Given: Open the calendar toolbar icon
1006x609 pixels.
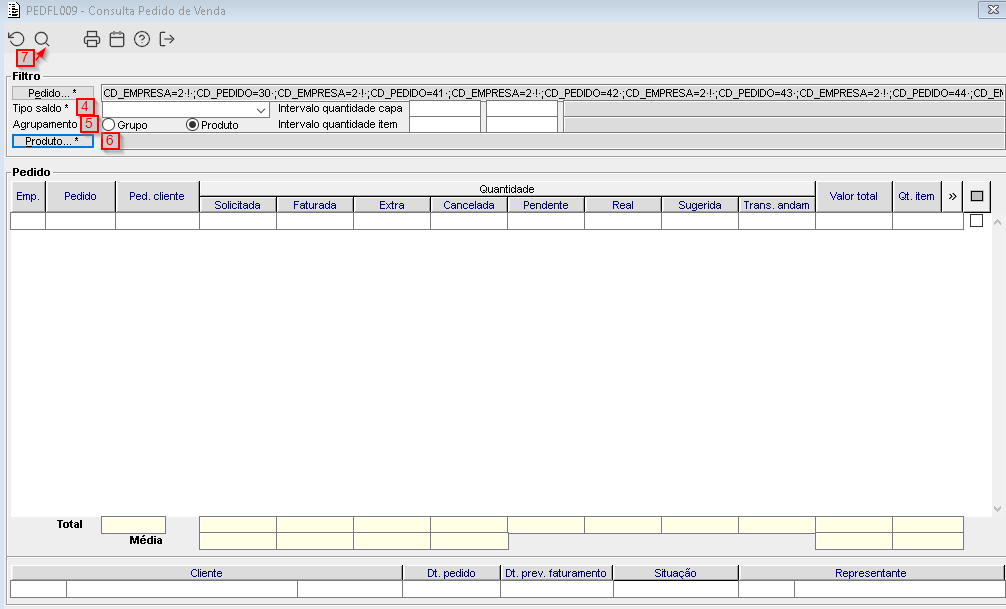Looking at the screenshot, I should click(x=117, y=39).
